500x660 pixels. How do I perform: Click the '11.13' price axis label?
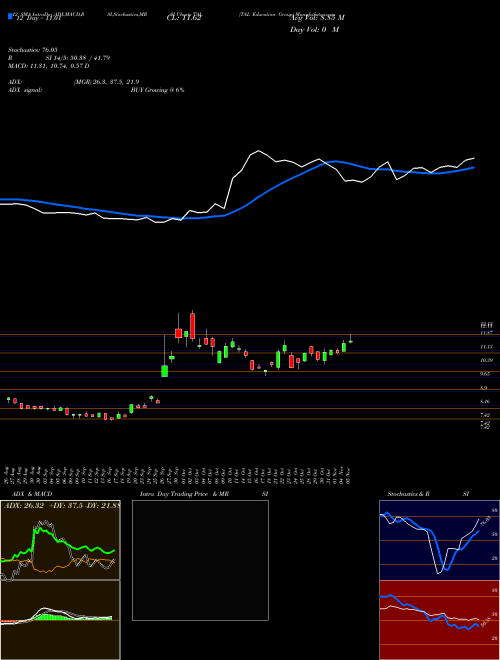point(486,346)
